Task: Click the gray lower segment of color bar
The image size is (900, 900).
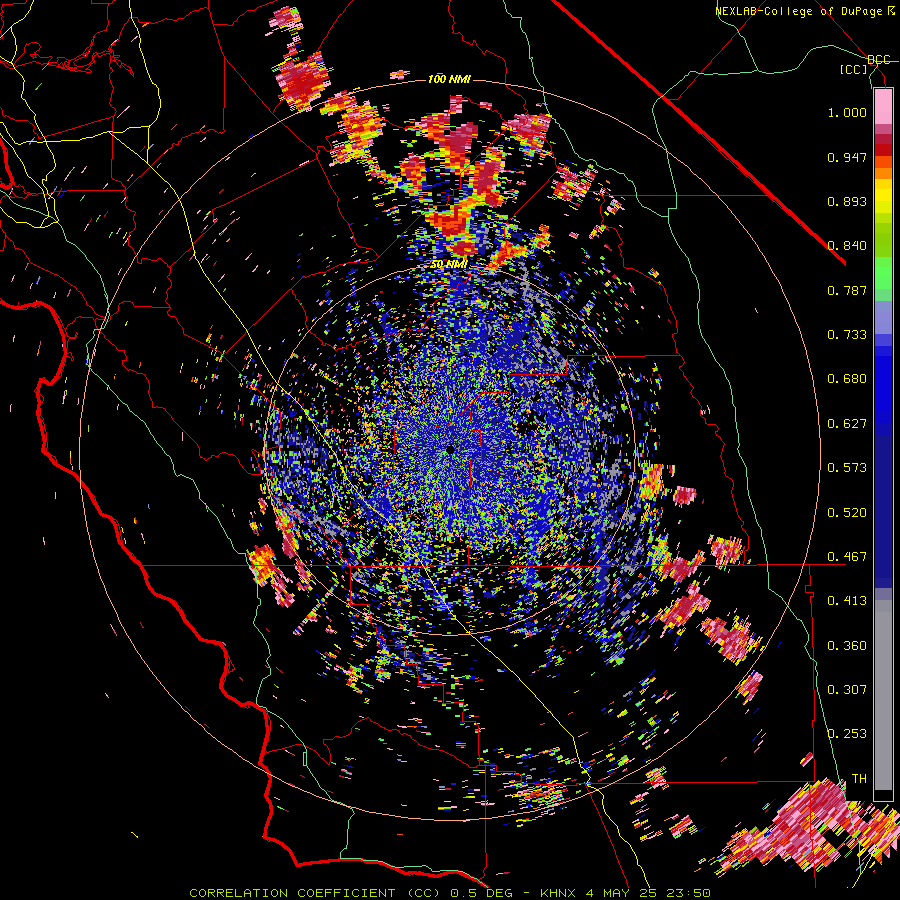Action: tap(883, 695)
